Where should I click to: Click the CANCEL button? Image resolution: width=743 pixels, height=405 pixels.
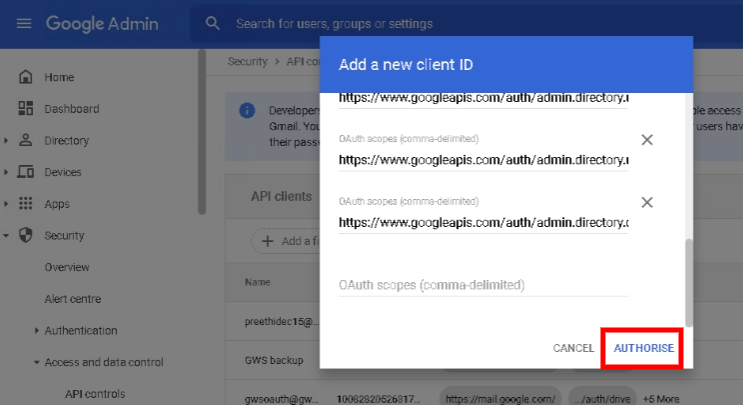coord(573,348)
